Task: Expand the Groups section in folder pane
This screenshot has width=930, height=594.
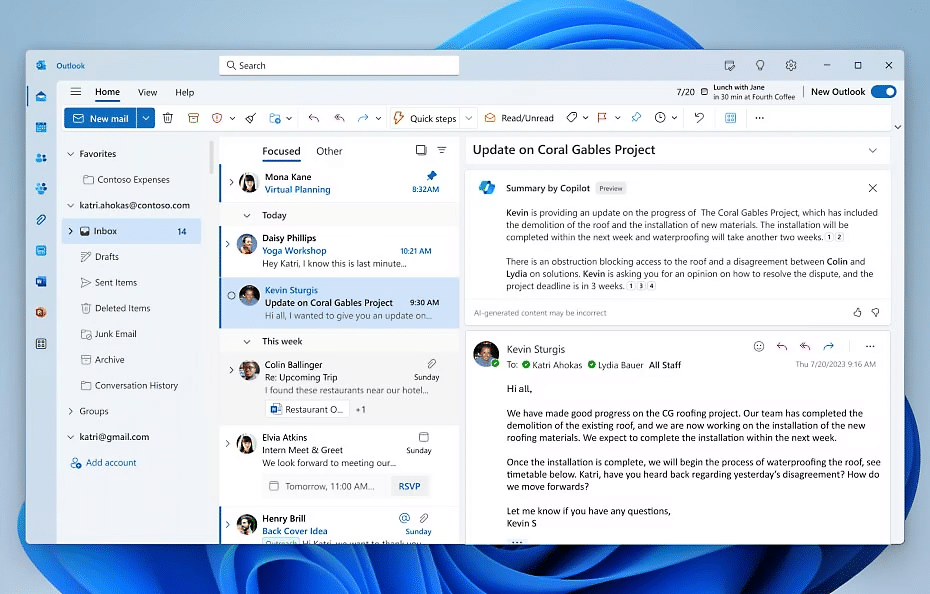Action: tap(70, 411)
